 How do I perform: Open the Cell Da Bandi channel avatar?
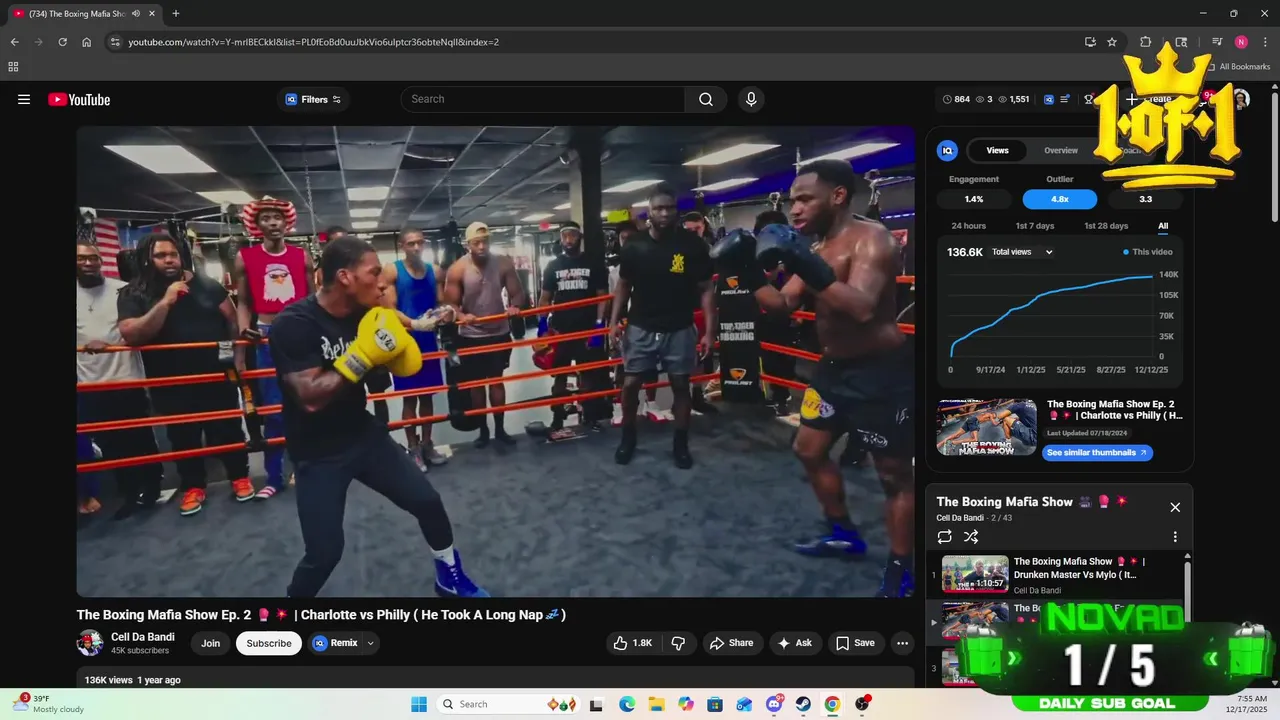tap(90, 643)
